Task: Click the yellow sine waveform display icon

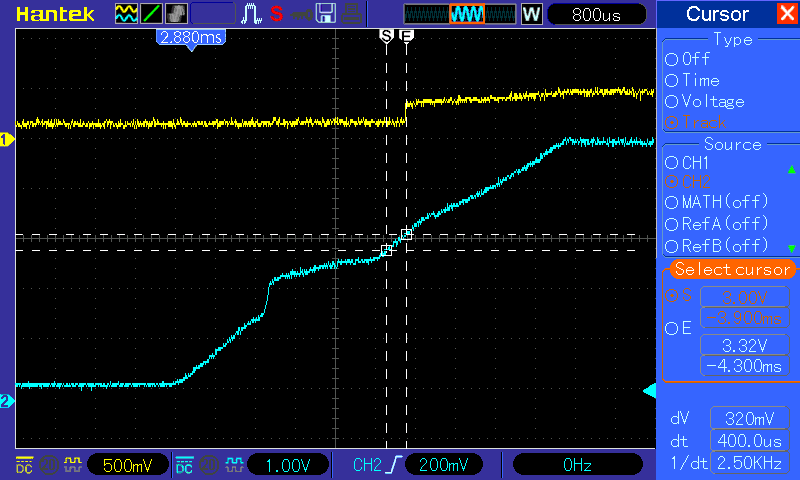Action: [126, 14]
